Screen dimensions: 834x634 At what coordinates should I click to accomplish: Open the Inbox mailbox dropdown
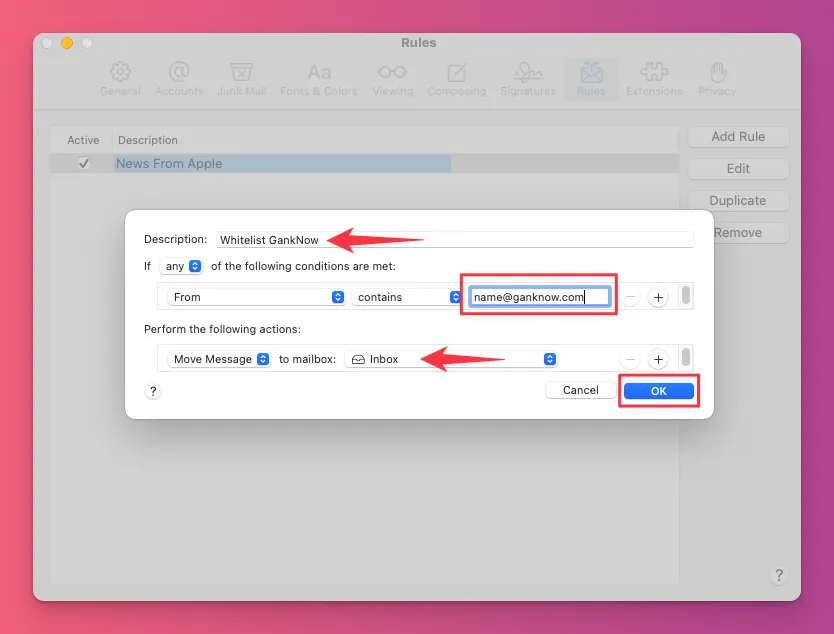451,359
